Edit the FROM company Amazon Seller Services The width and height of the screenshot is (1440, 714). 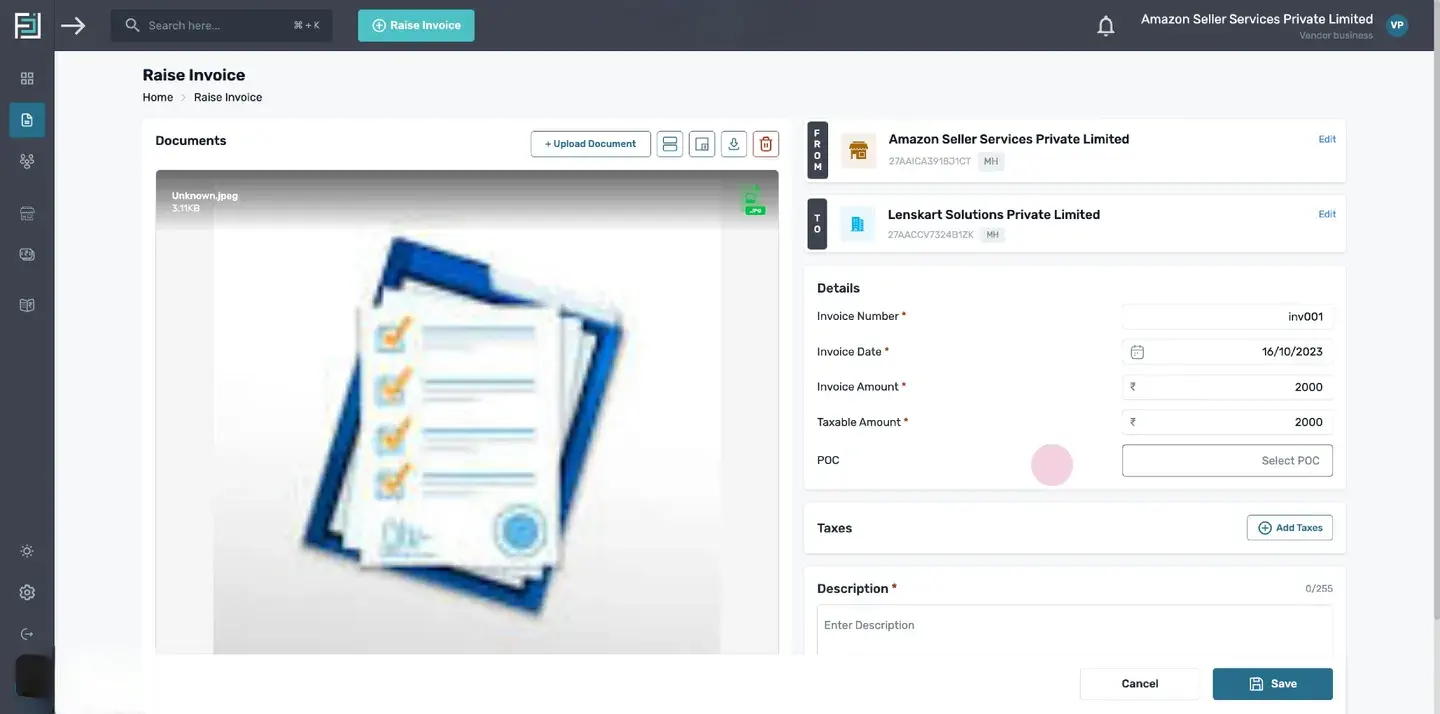(x=1327, y=139)
